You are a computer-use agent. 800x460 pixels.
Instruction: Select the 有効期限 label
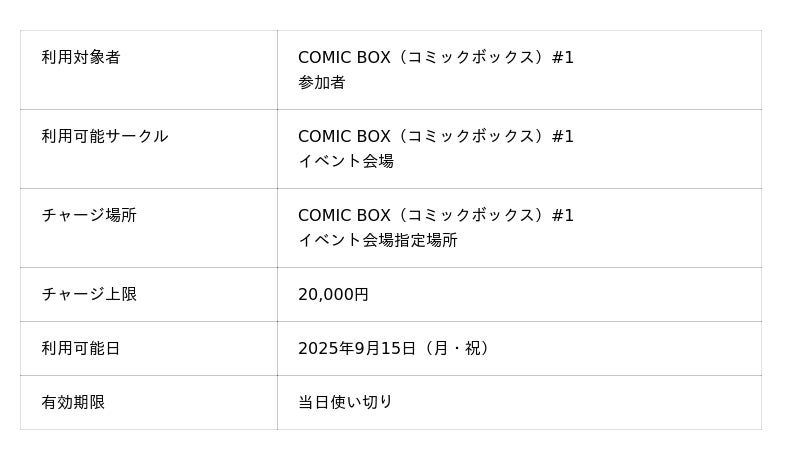tap(73, 403)
